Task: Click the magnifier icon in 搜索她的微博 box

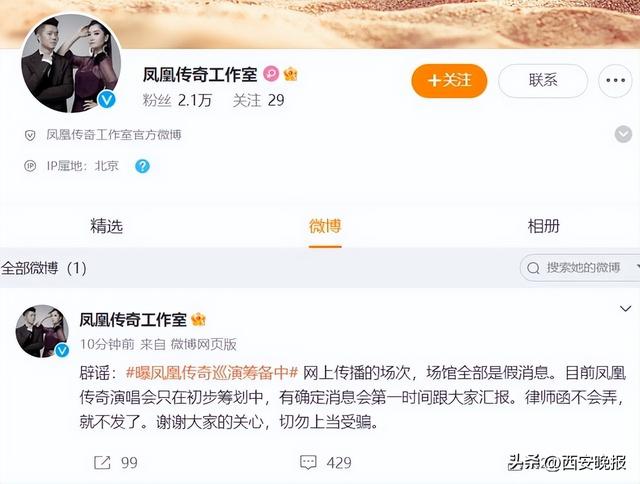Action: point(533,268)
